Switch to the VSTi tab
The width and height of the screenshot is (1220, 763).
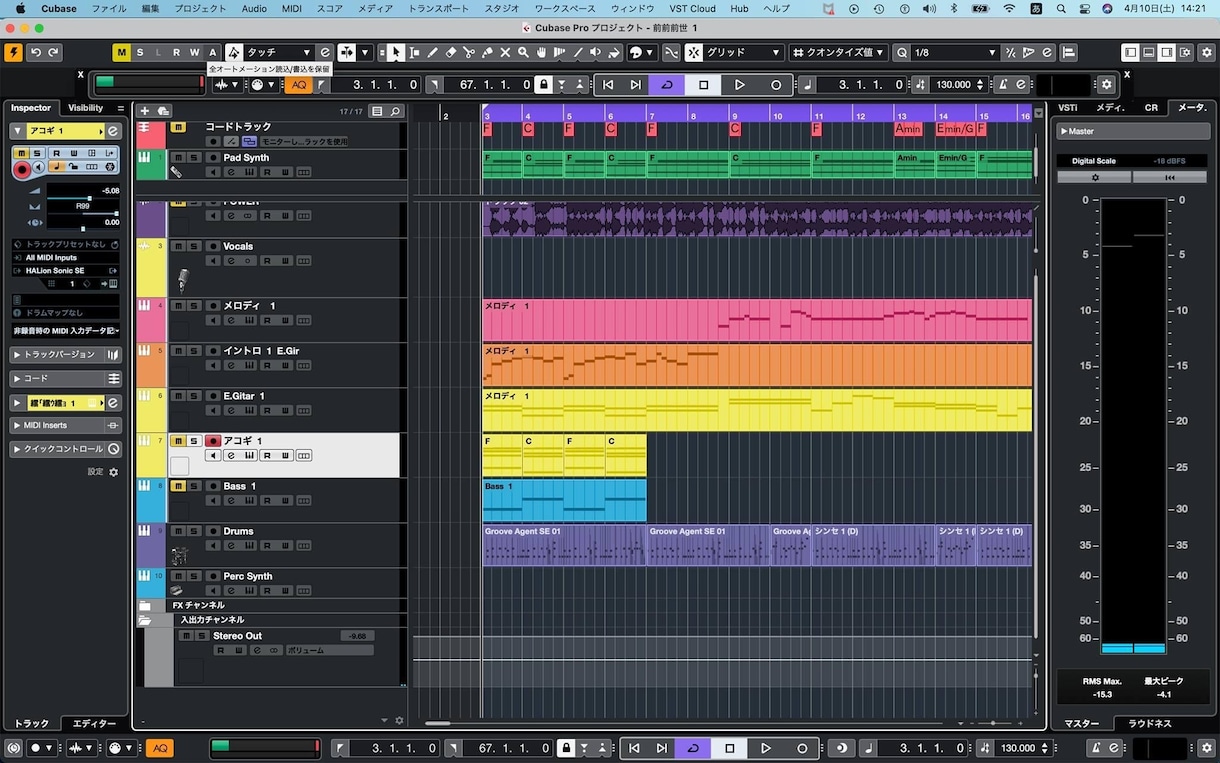[1067, 107]
